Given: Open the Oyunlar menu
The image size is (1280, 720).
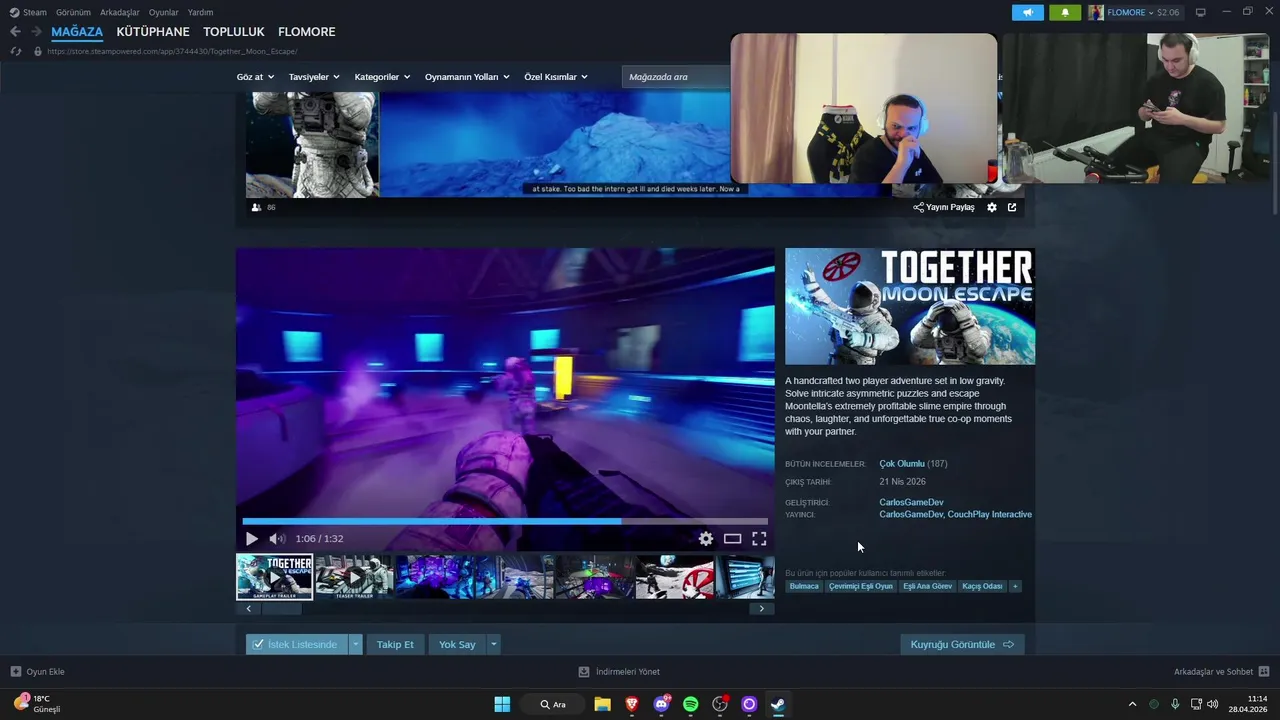Looking at the screenshot, I should (164, 12).
